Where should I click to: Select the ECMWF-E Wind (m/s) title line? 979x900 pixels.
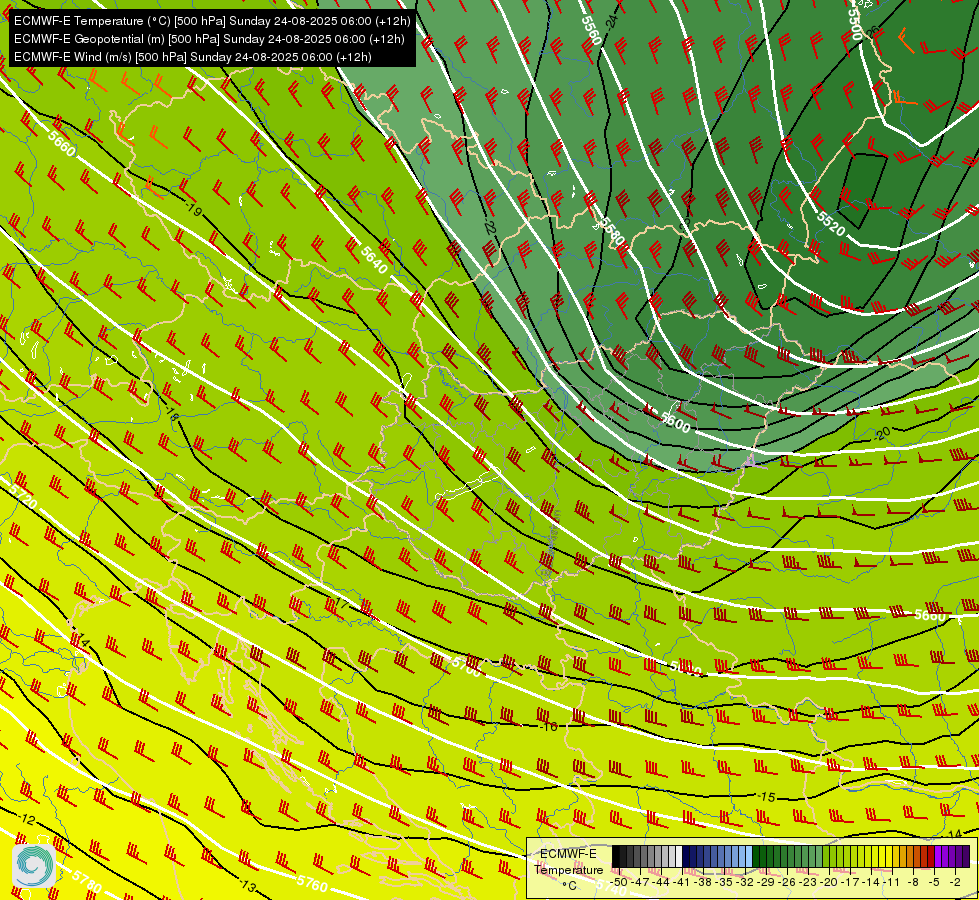click(x=192, y=57)
